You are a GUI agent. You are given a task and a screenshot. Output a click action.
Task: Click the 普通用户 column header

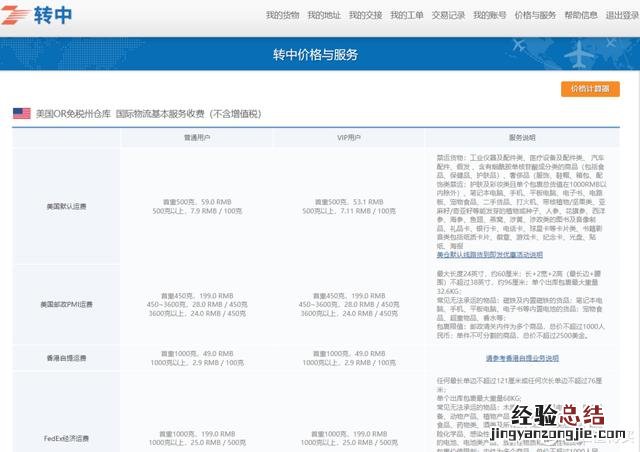click(x=196, y=138)
